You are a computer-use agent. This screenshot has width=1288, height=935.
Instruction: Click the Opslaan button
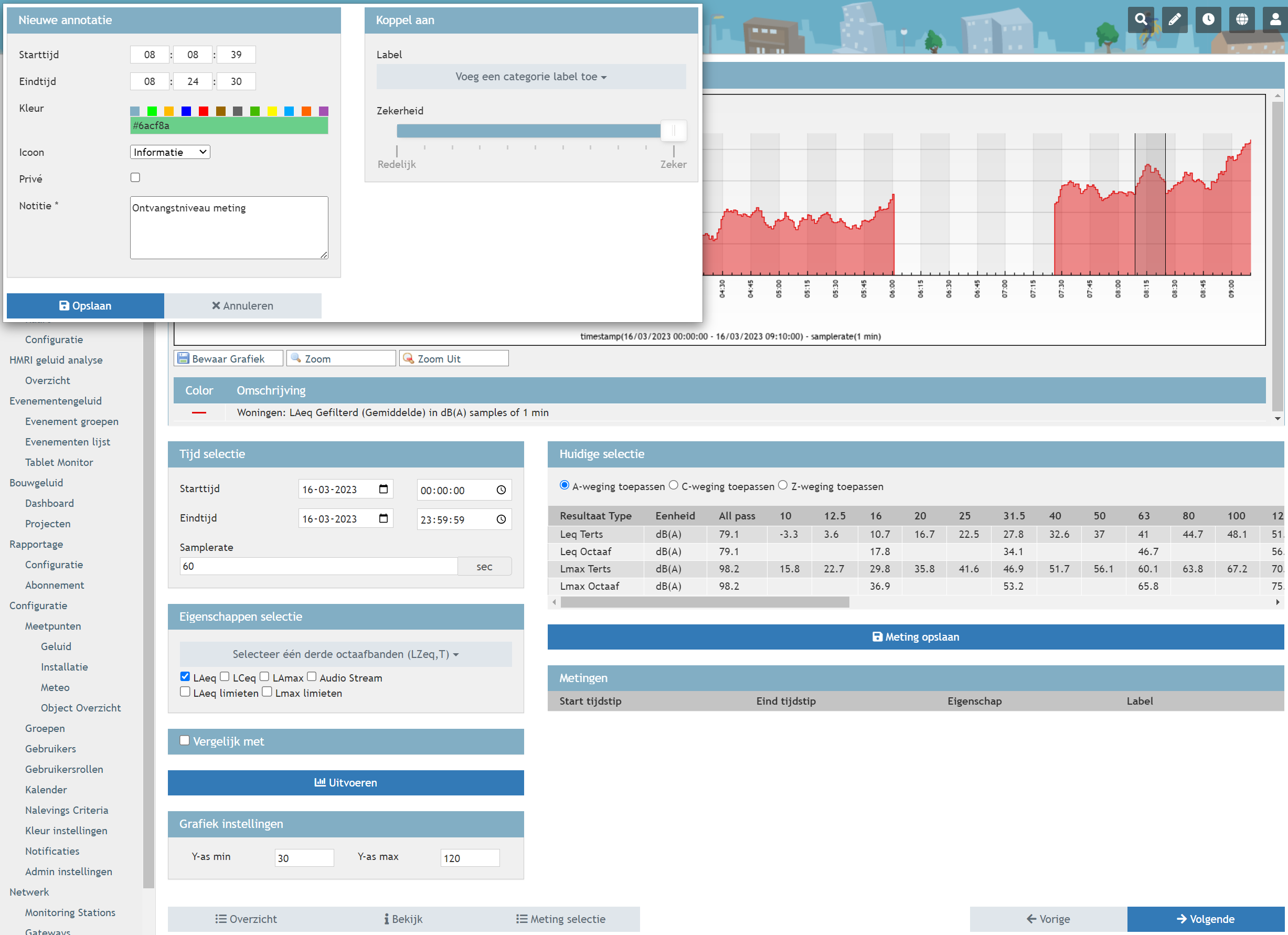85,305
